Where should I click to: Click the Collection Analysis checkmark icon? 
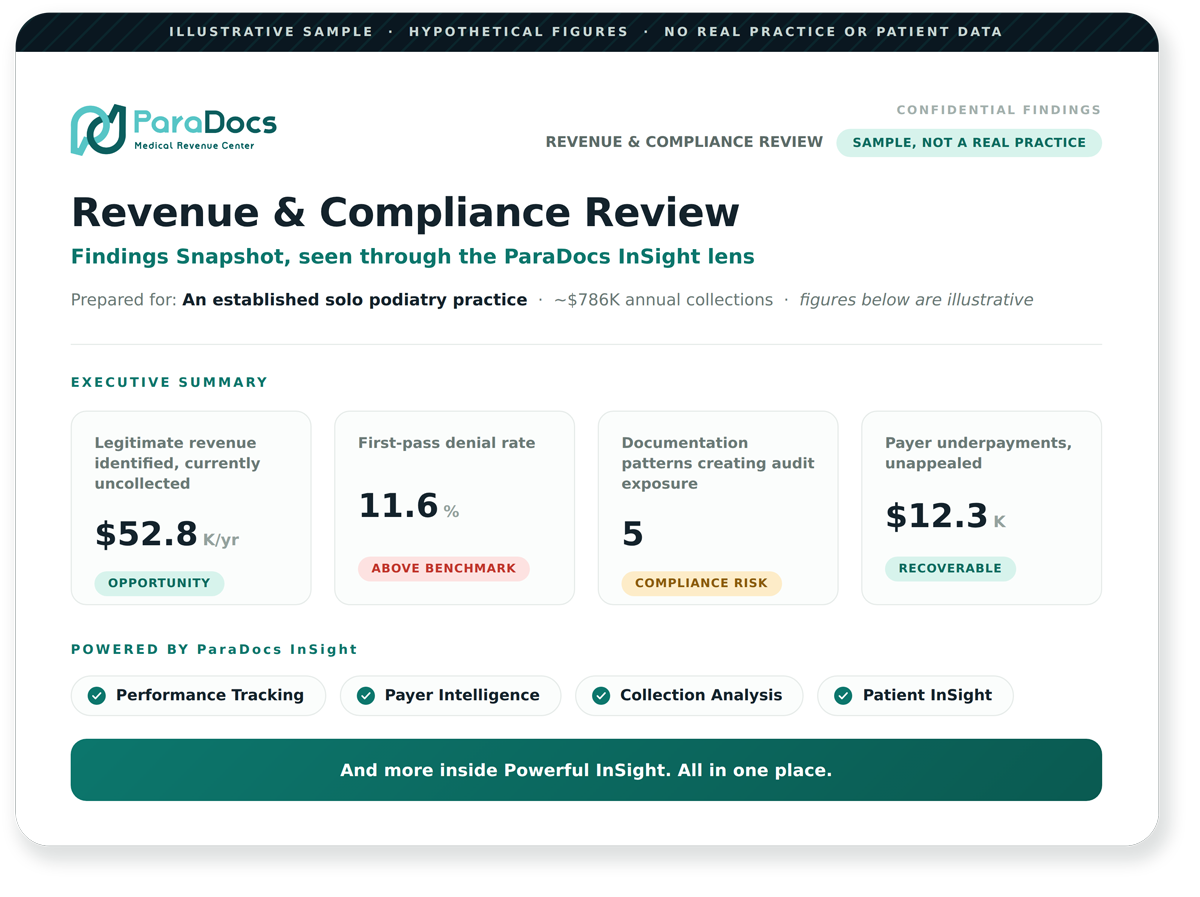coord(601,696)
